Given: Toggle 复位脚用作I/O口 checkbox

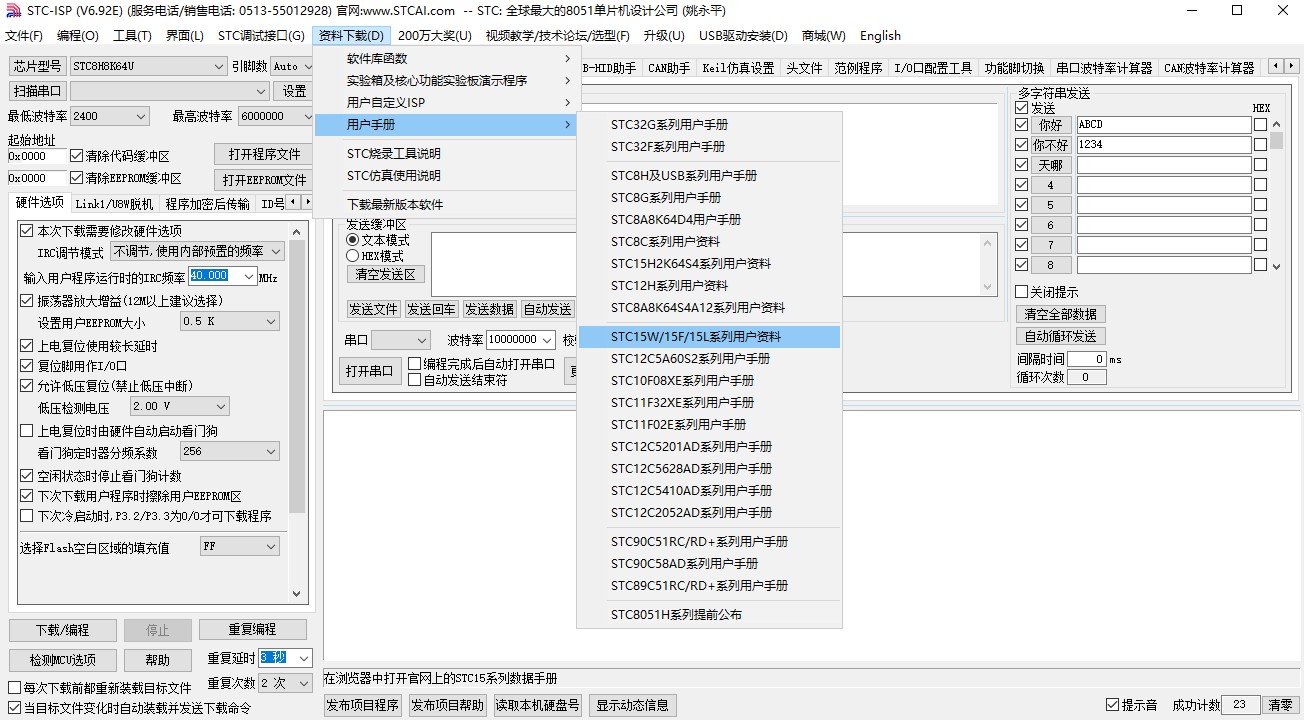Looking at the screenshot, I should click(x=27, y=366).
